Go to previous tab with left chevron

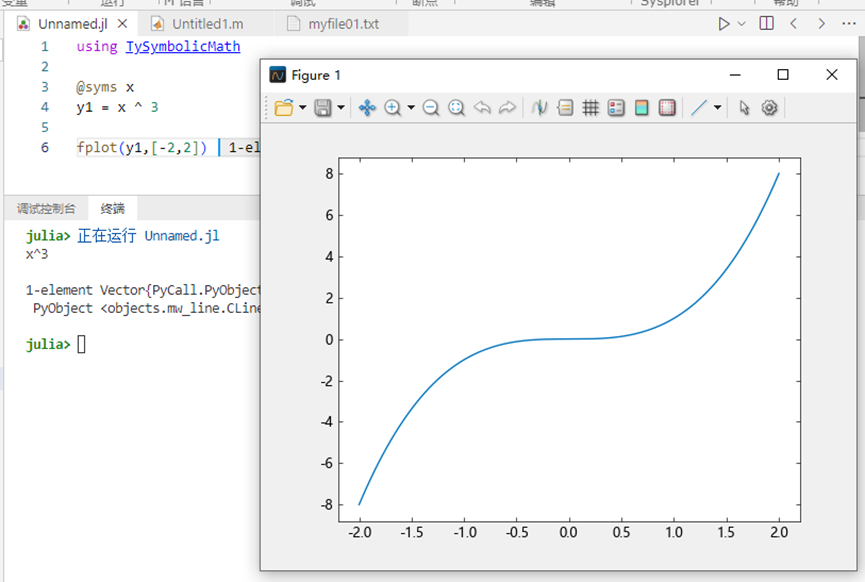(x=793, y=24)
